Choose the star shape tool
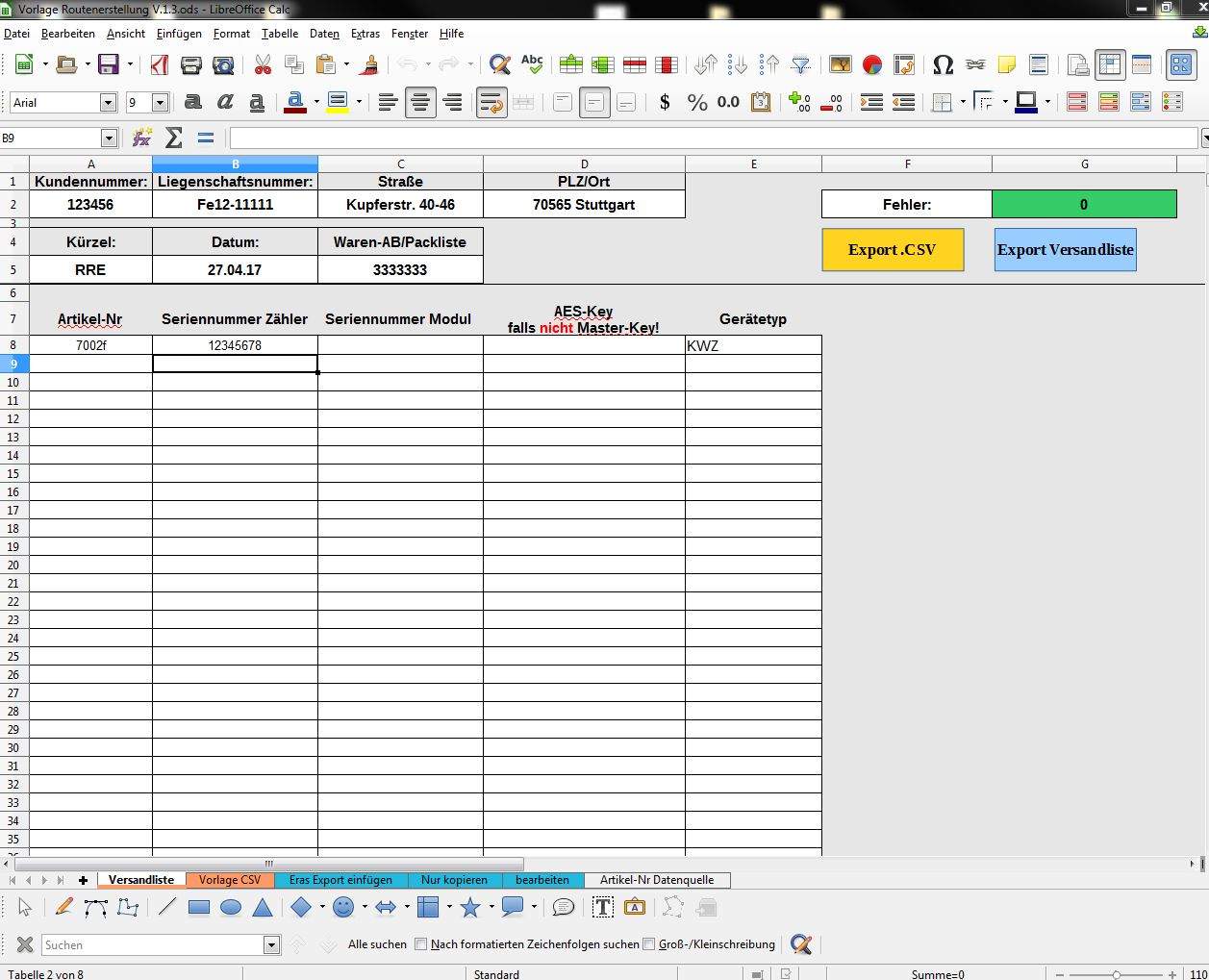1209x980 pixels. pyautogui.click(x=470, y=907)
